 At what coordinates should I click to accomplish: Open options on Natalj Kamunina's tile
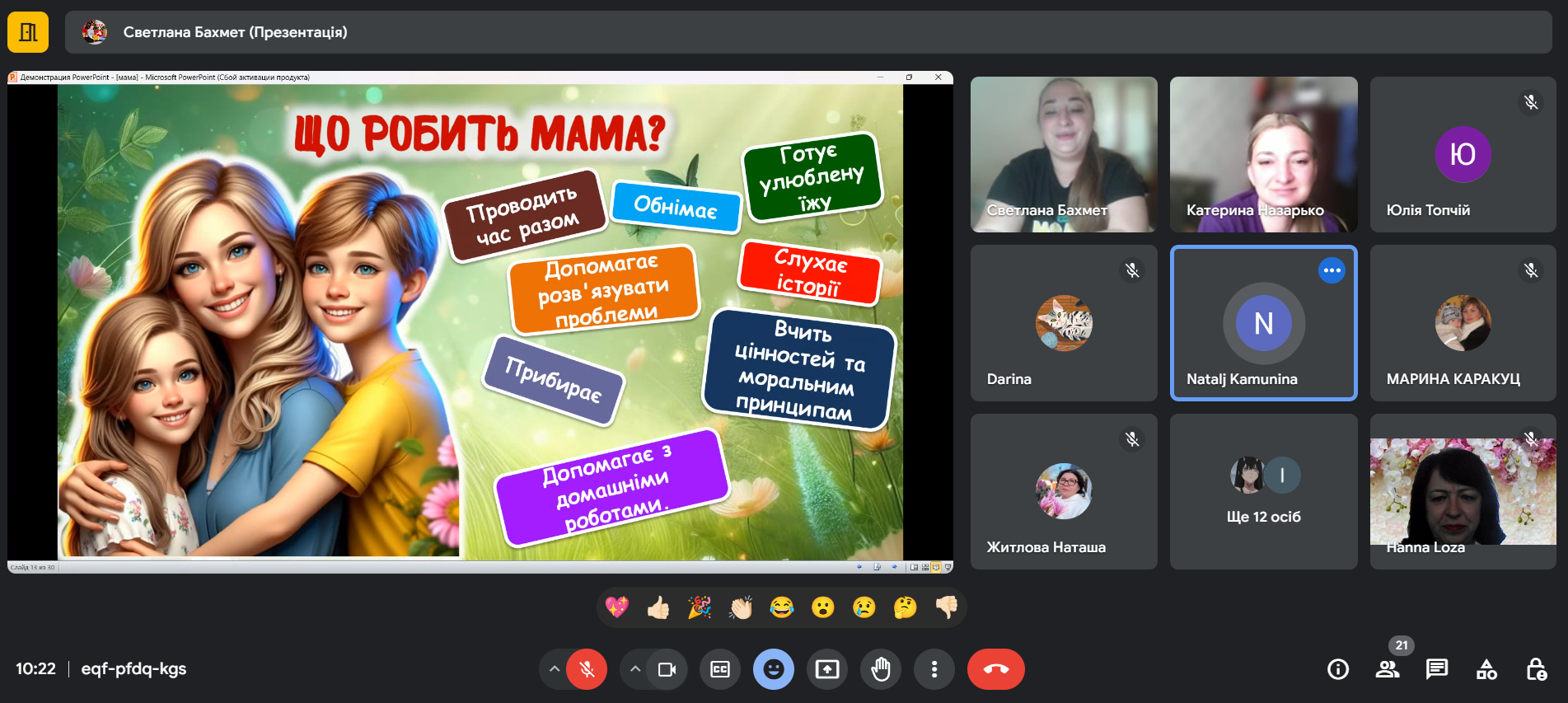click(x=1332, y=270)
